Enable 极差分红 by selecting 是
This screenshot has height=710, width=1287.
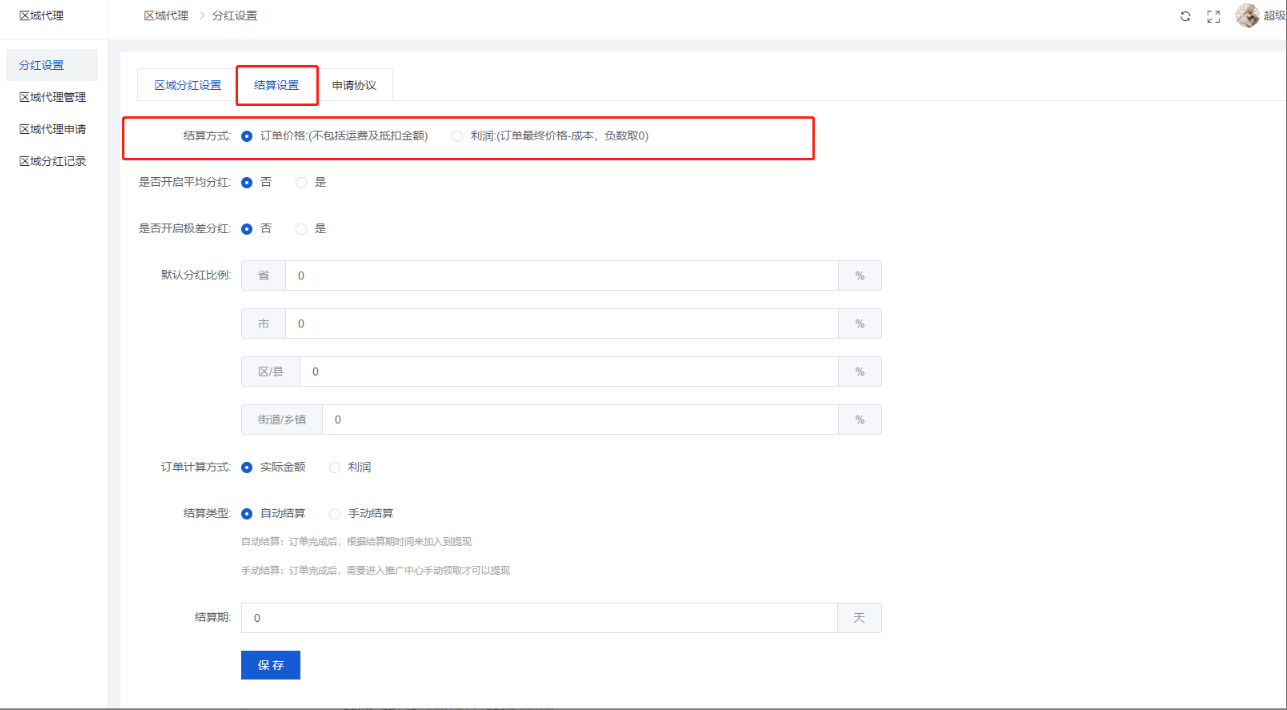pos(301,229)
